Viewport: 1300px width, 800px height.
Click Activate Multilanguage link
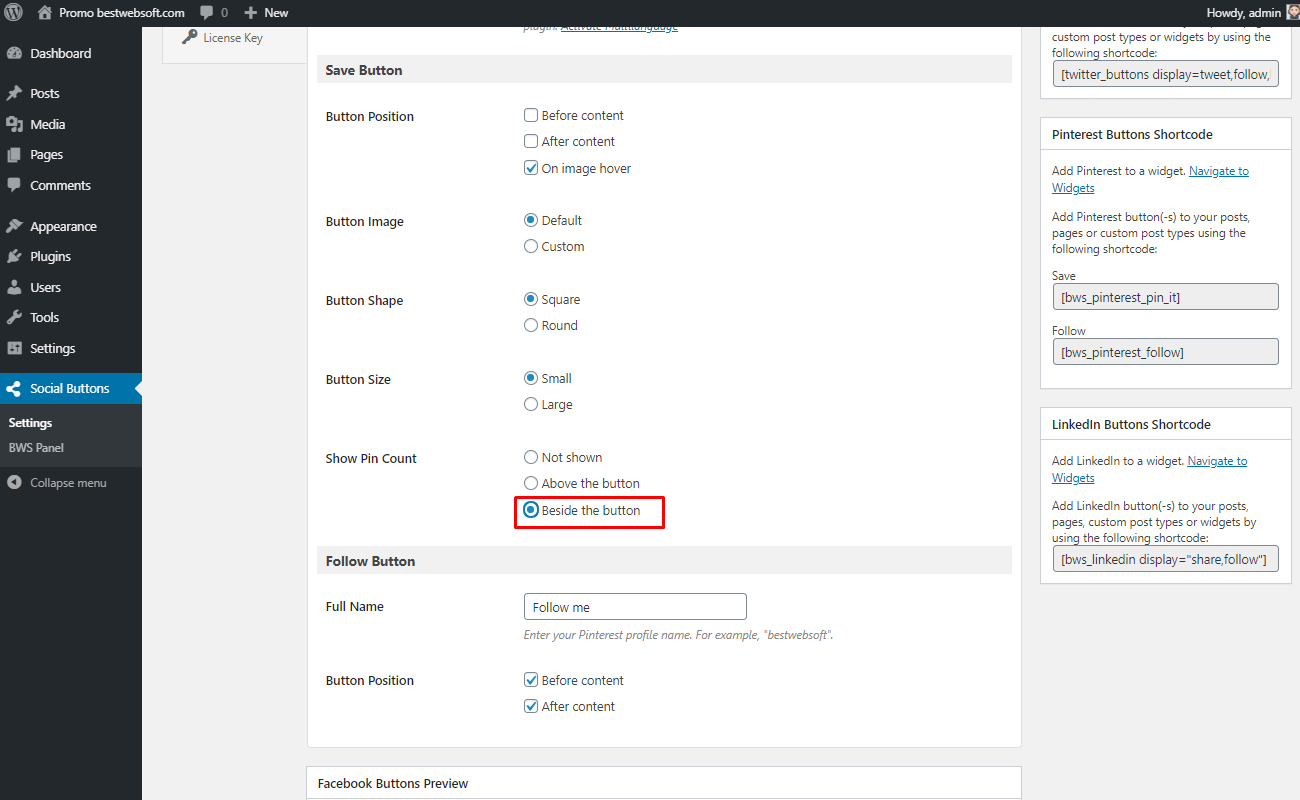[619, 26]
